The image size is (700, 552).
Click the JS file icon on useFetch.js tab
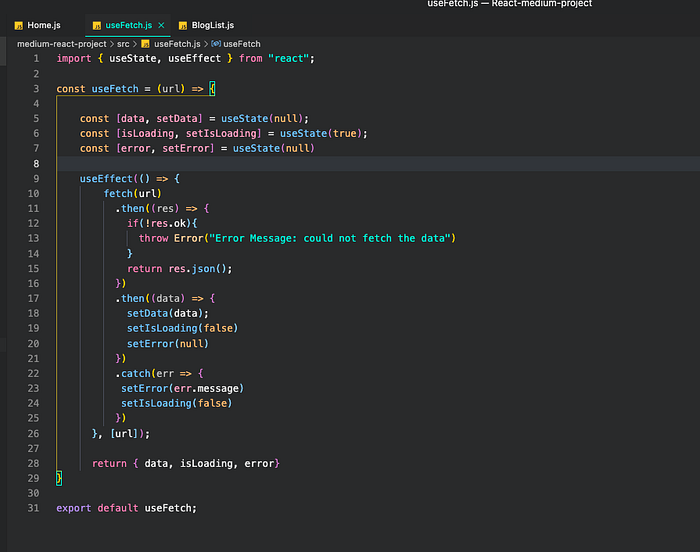96,26
